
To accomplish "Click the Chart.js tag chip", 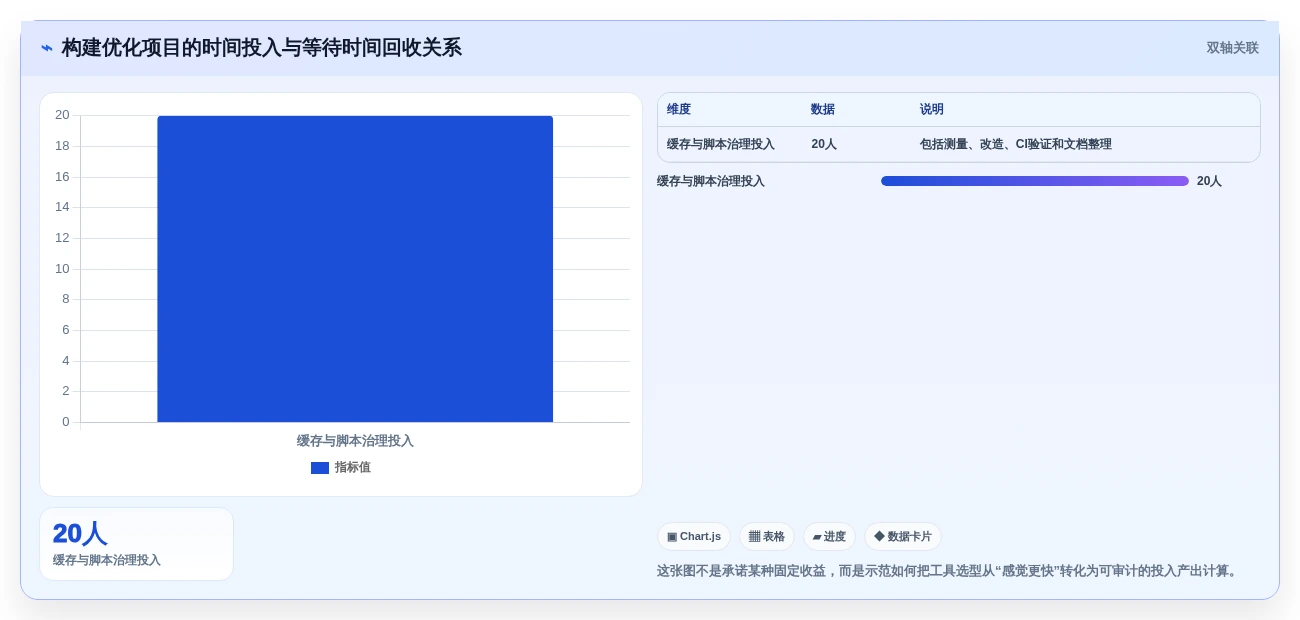I will tap(694, 537).
